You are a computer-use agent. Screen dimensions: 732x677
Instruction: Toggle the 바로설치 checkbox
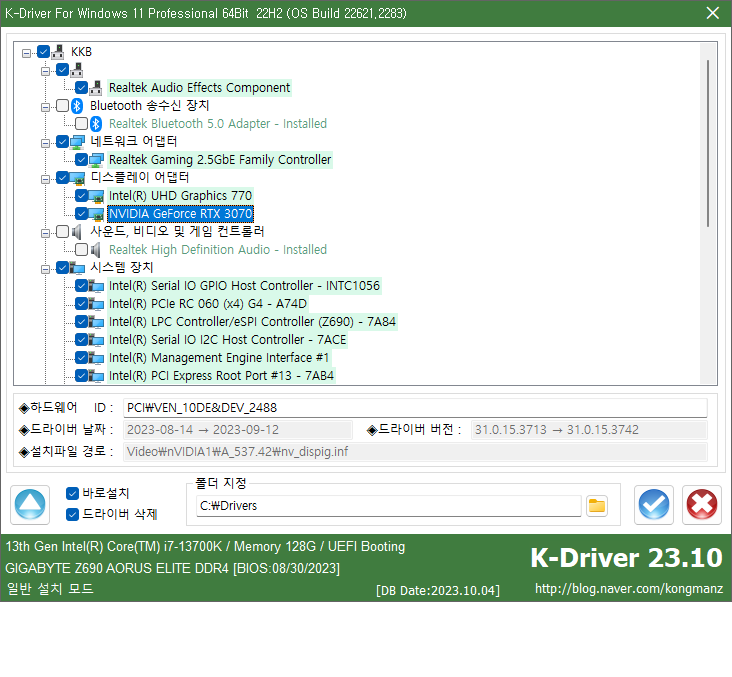(x=72, y=493)
